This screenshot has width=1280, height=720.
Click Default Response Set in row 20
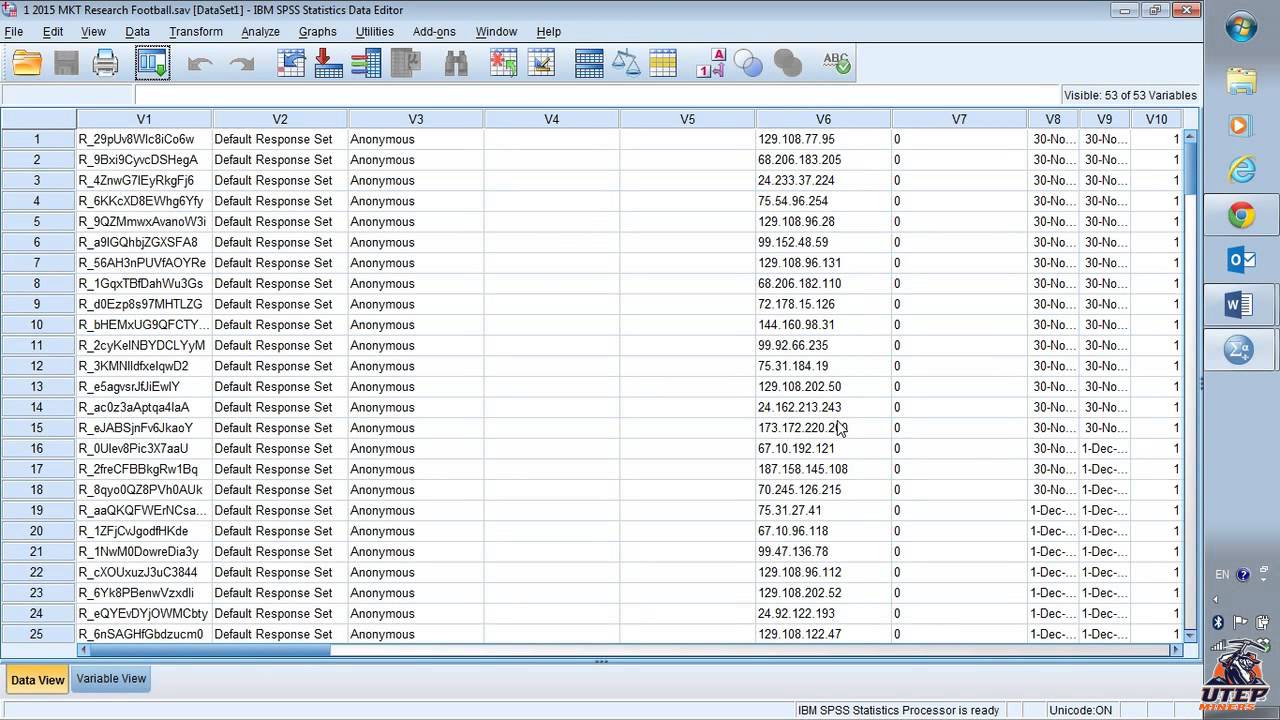click(280, 531)
